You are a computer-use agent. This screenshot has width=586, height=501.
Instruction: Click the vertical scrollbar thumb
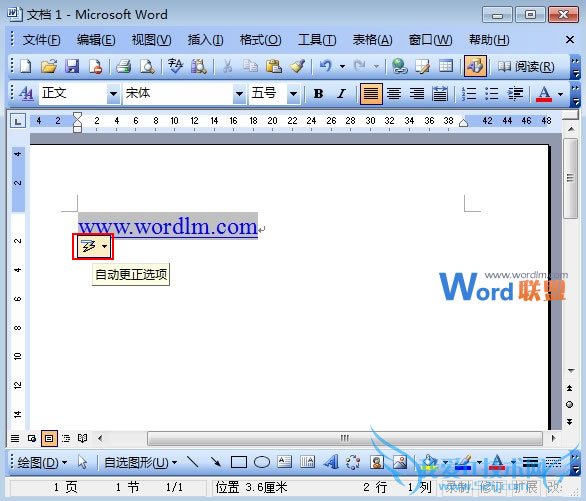click(x=570, y=178)
